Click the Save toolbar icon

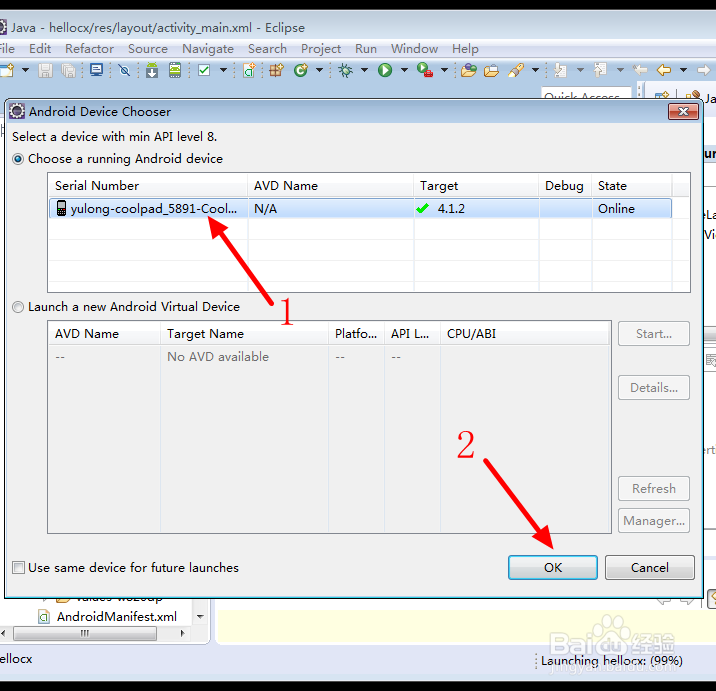45,70
